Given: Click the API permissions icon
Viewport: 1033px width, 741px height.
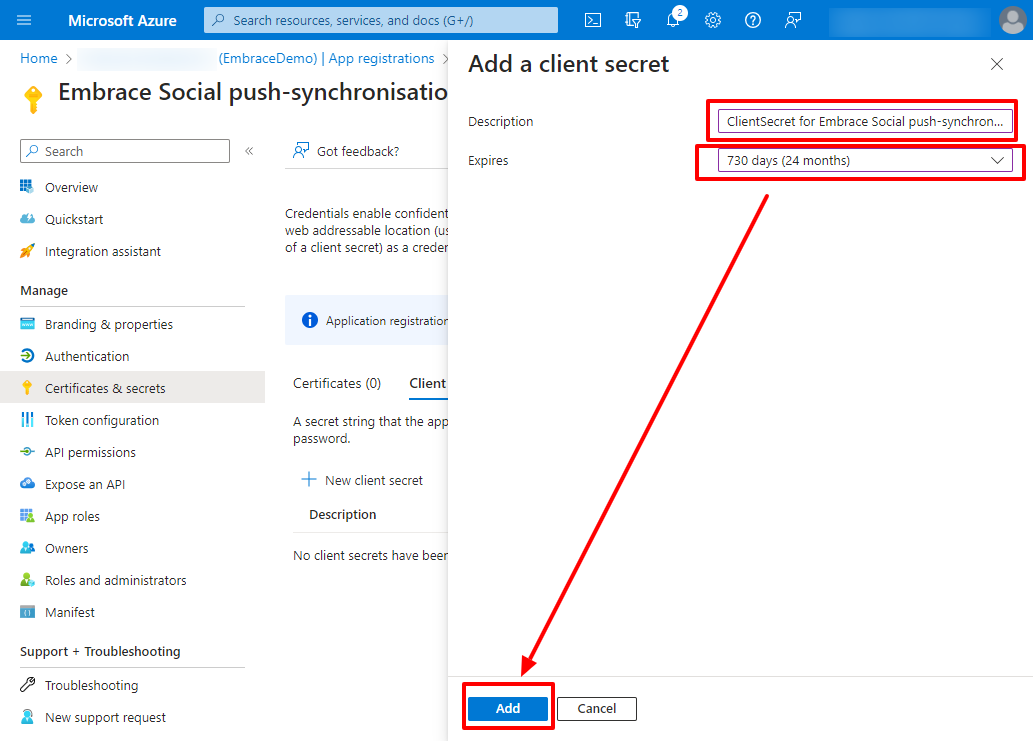Looking at the screenshot, I should point(27,452).
